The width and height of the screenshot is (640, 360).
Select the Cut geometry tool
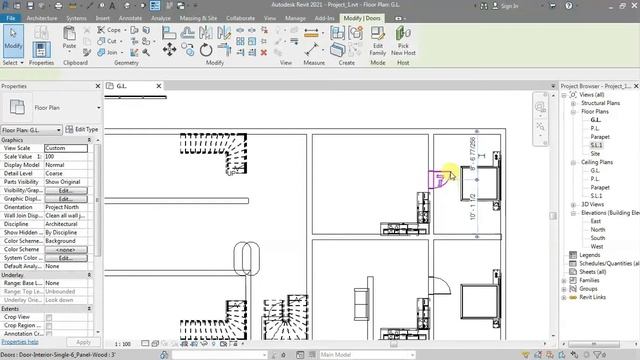click(x=107, y=41)
